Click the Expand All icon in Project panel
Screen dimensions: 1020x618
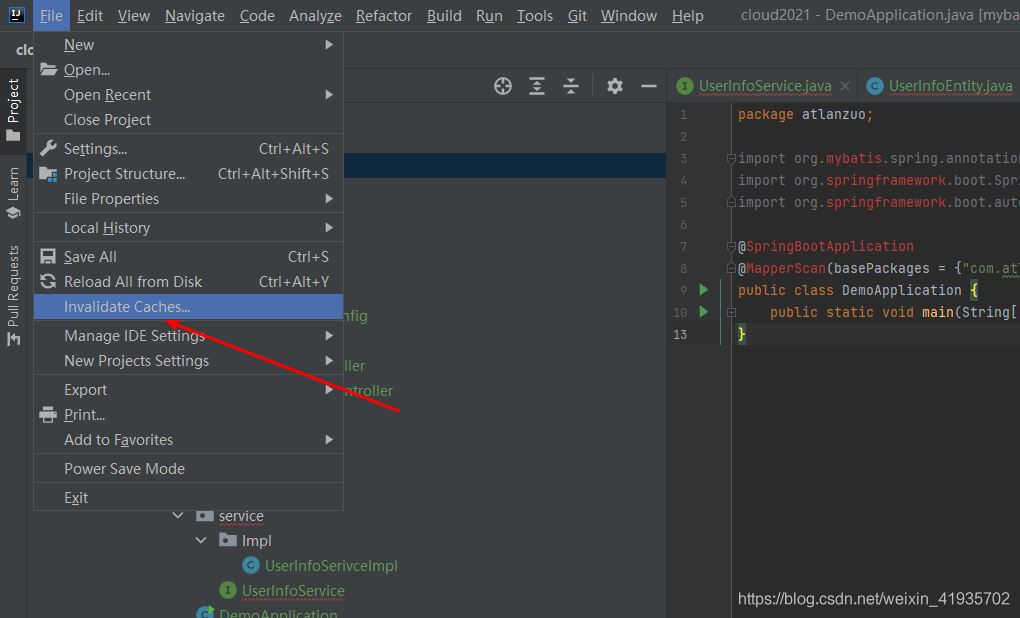pos(537,86)
